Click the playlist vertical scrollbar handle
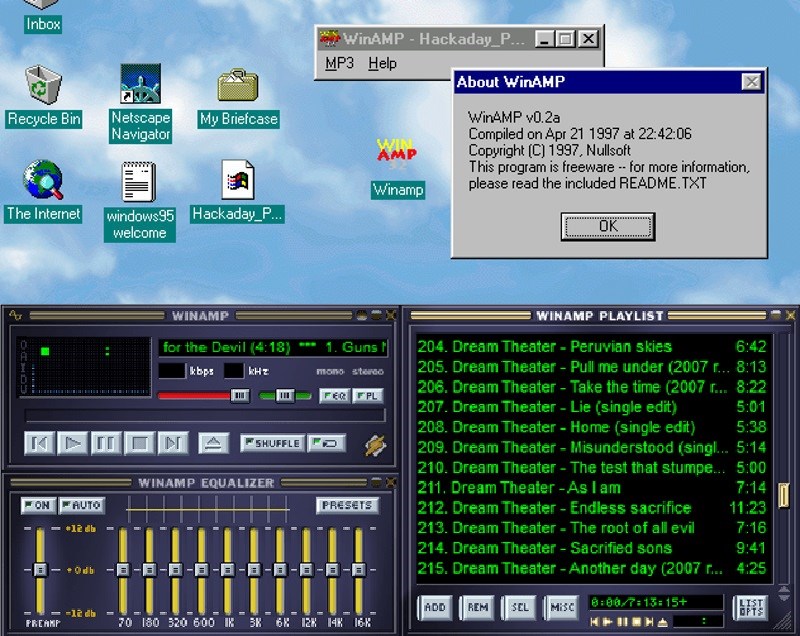Viewport: 800px width, 636px height. (784, 495)
